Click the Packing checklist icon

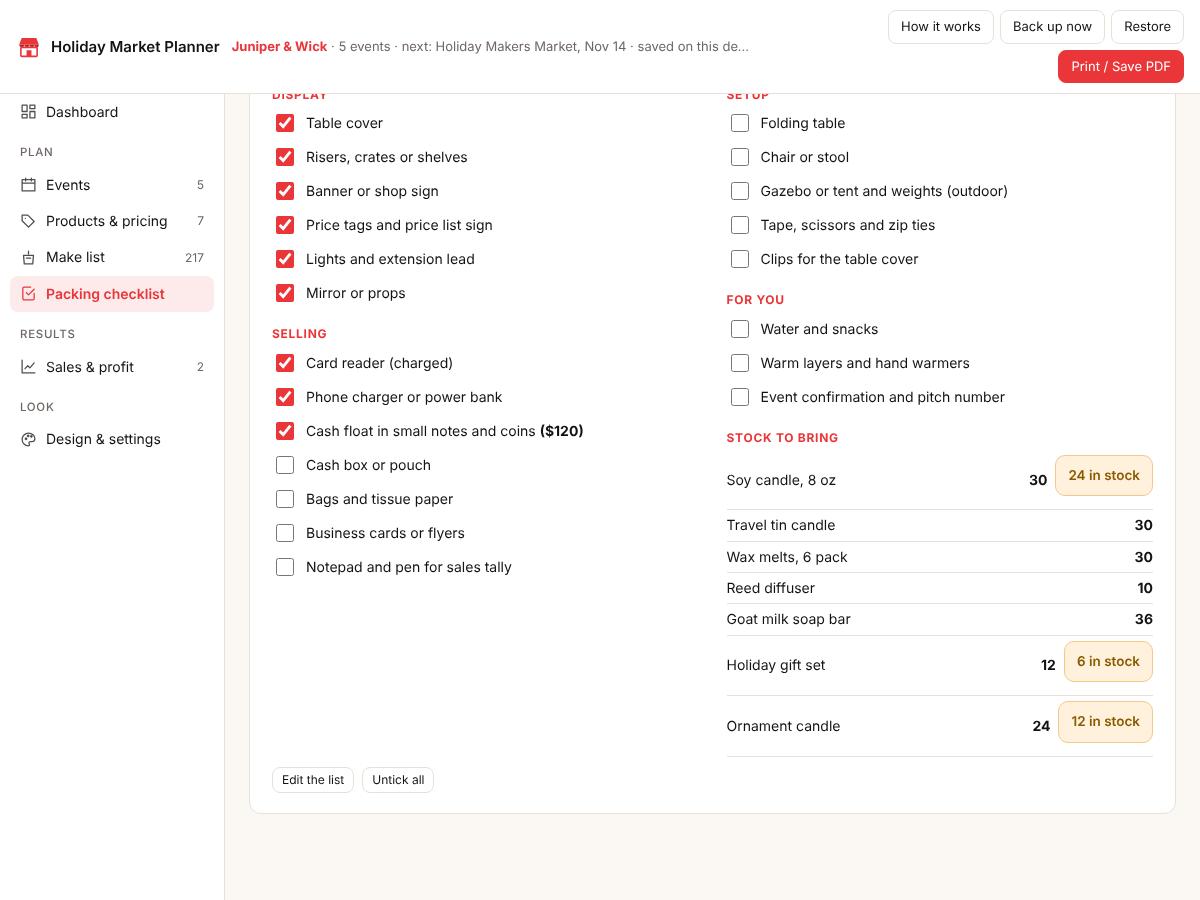point(28,294)
